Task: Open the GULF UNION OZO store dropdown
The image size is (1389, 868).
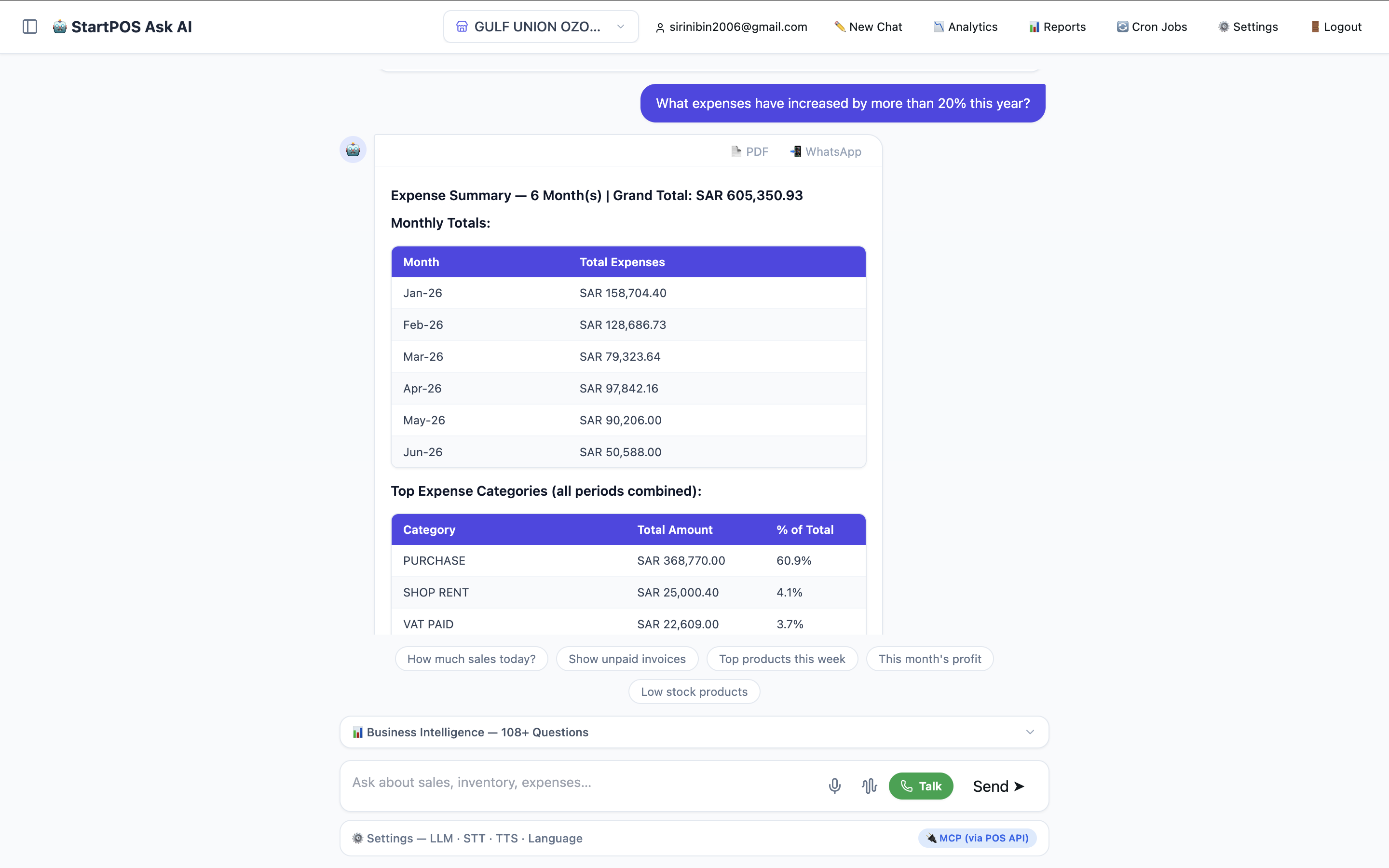Action: [541, 27]
